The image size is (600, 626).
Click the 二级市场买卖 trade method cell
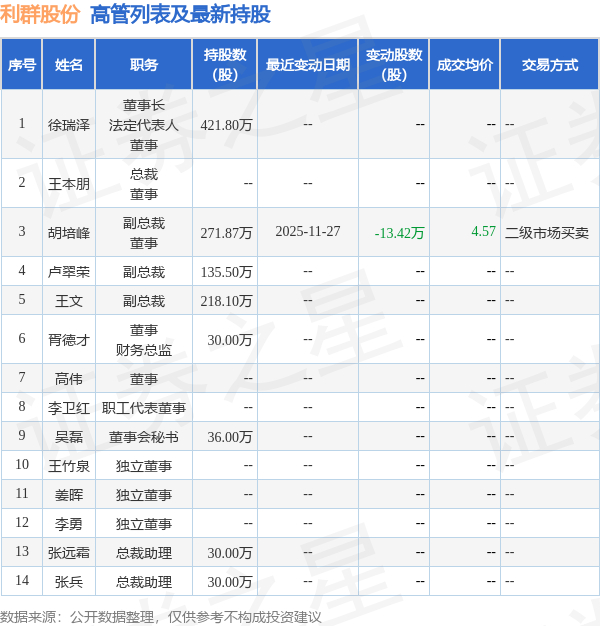pos(547,233)
